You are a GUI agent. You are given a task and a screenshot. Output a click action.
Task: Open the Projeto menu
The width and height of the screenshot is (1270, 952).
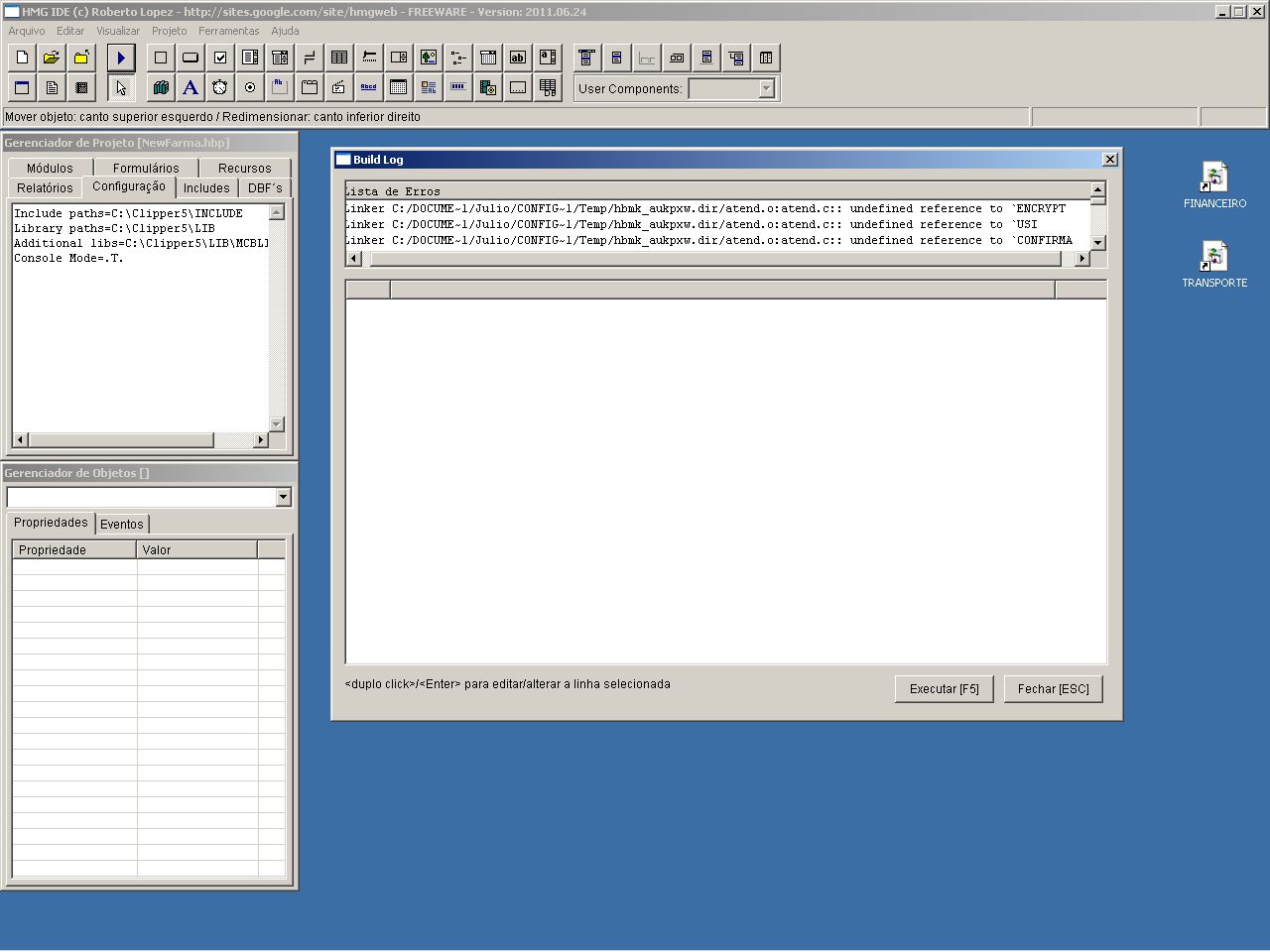point(169,31)
